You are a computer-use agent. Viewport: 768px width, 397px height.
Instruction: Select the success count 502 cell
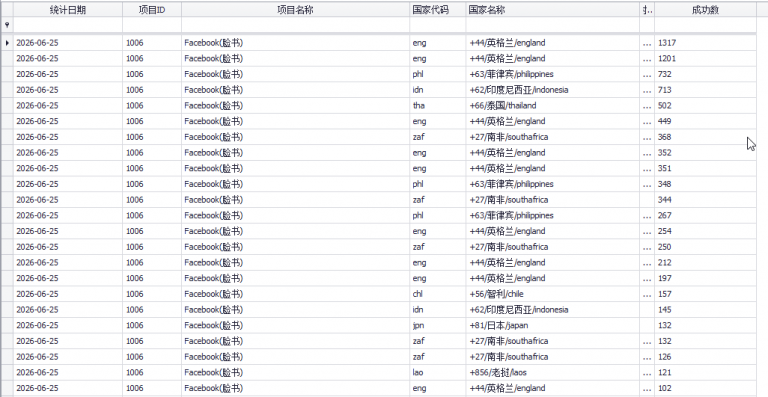pyautogui.click(x=705, y=106)
